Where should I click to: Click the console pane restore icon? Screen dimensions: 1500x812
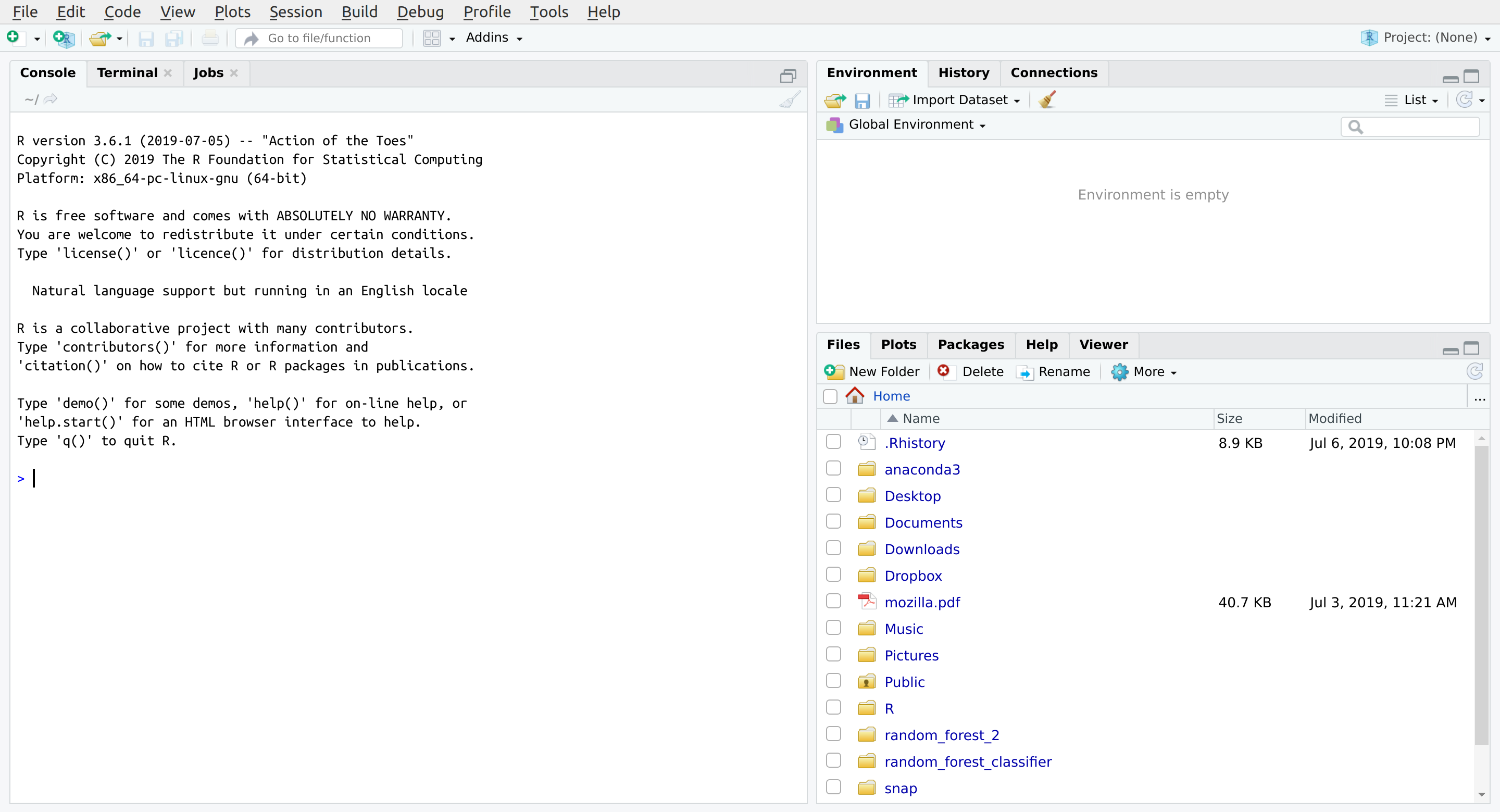coord(788,76)
